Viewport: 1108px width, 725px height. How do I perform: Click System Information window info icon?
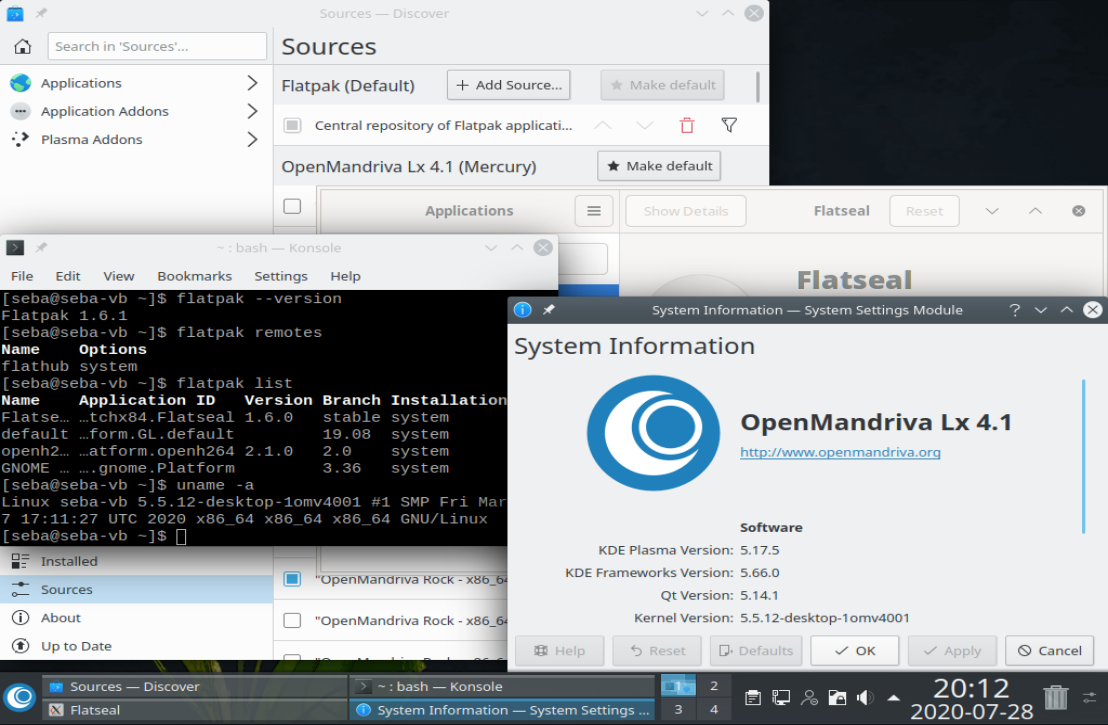point(522,310)
